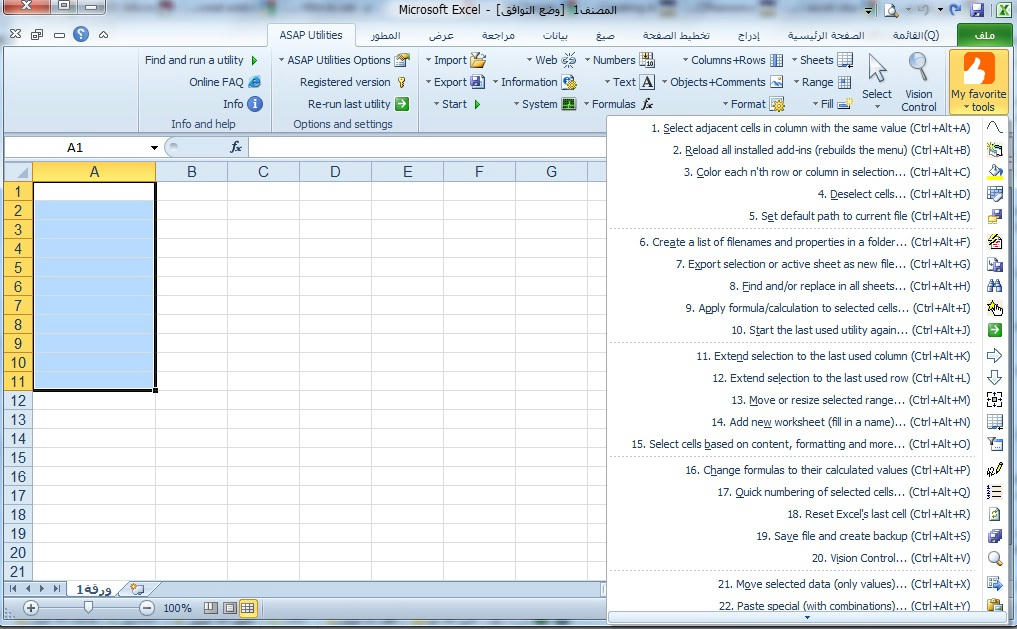Expand the System dropdown
Viewport: 1017px width, 629px height.
pos(545,104)
